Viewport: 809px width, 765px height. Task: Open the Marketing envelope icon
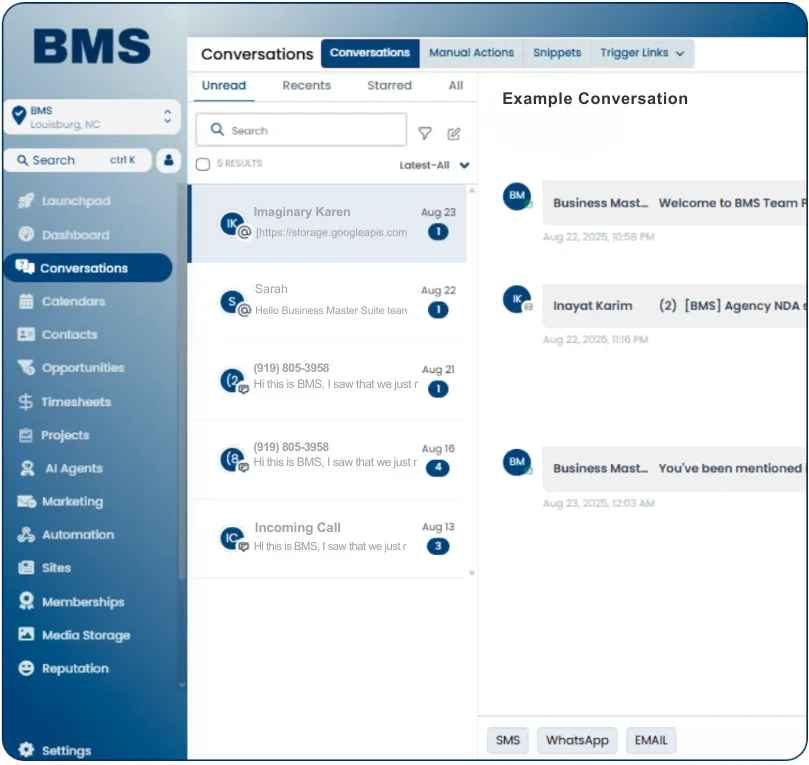point(26,501)
